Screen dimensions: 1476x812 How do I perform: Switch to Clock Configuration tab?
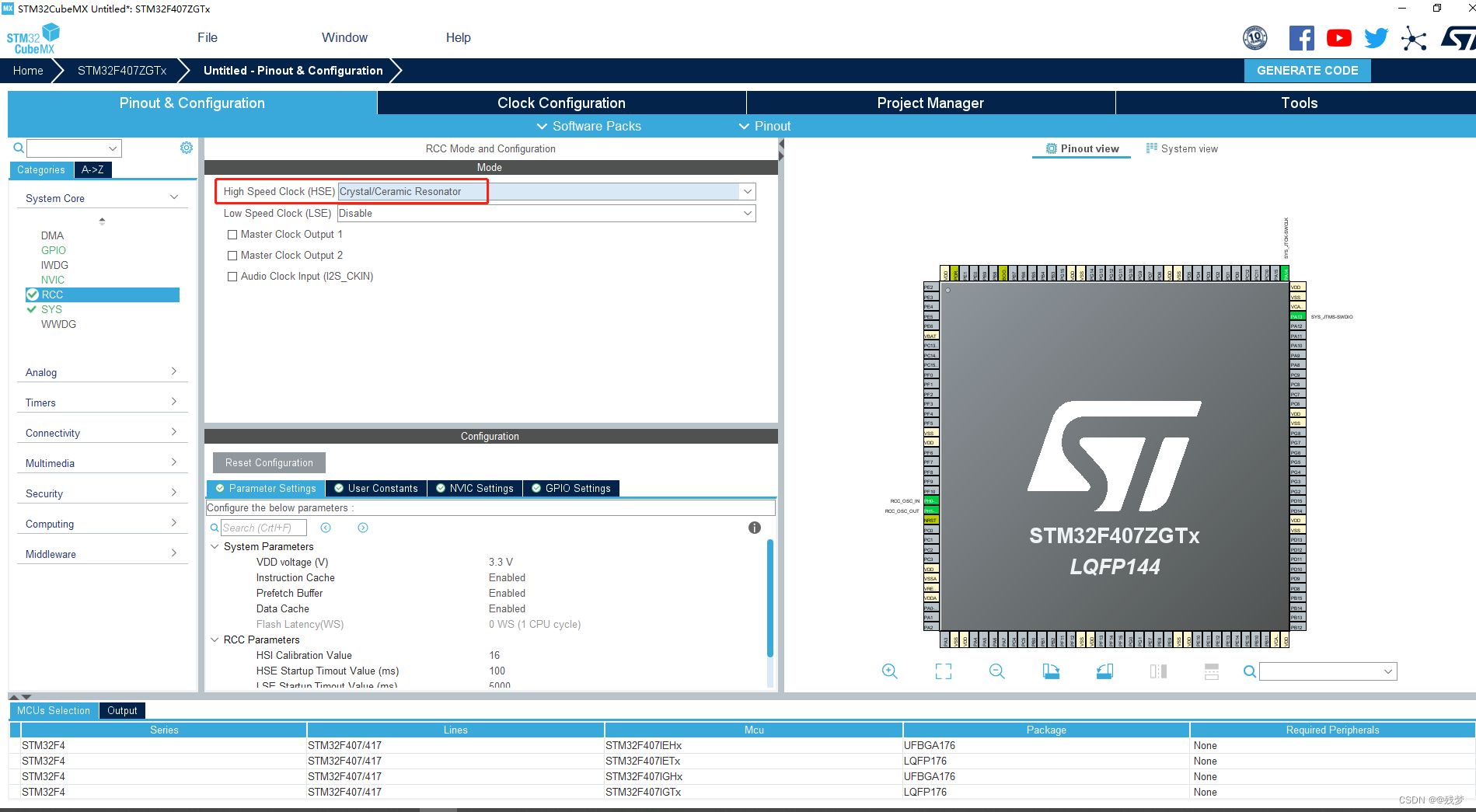pyautogui.click(x=561, y=103)
